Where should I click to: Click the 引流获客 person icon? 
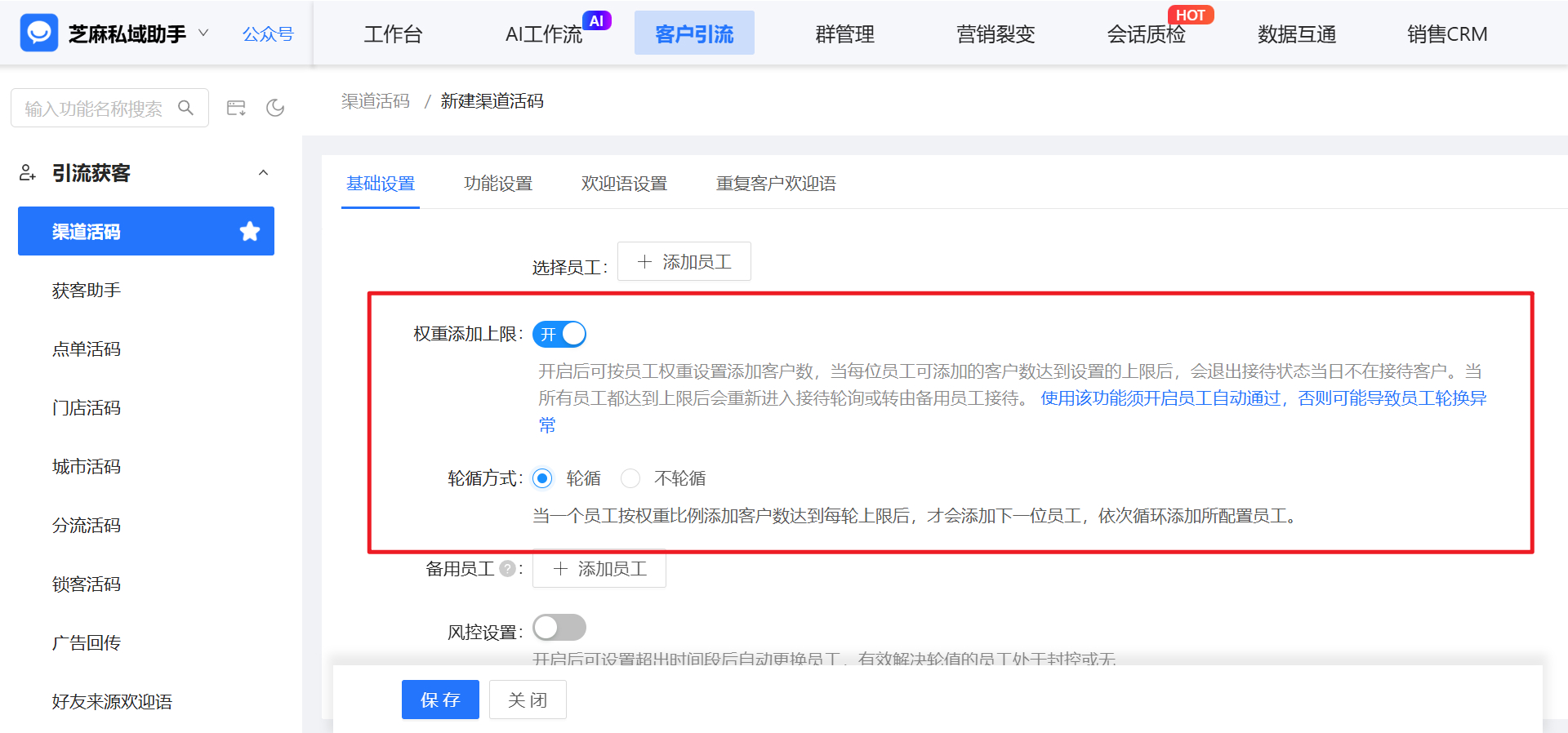click(27, 173)
